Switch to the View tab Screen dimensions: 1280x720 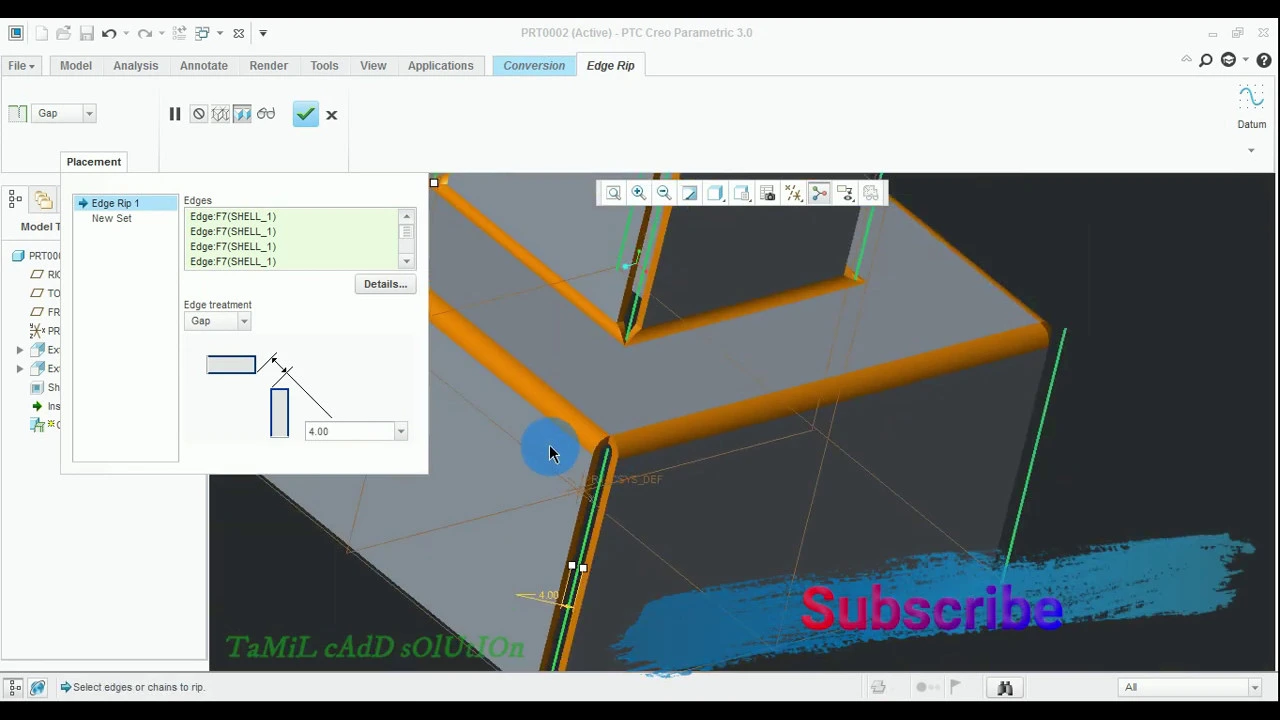tap(373, 66)
